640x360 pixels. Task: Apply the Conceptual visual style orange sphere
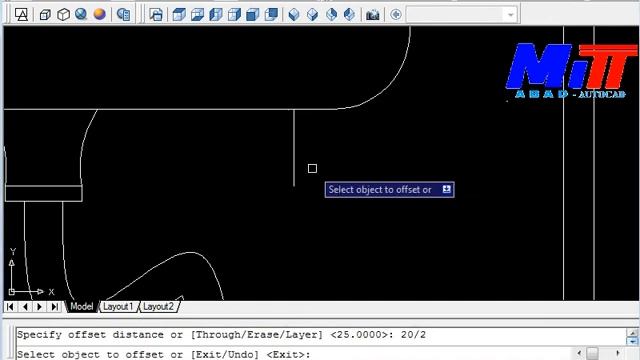tap(100, 15)
